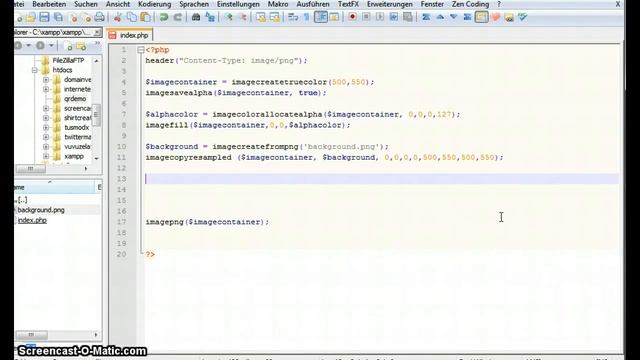This screenshot has height=360, width=640.
Task: Open Find with the binoculars icon
Action: [196, 17]
